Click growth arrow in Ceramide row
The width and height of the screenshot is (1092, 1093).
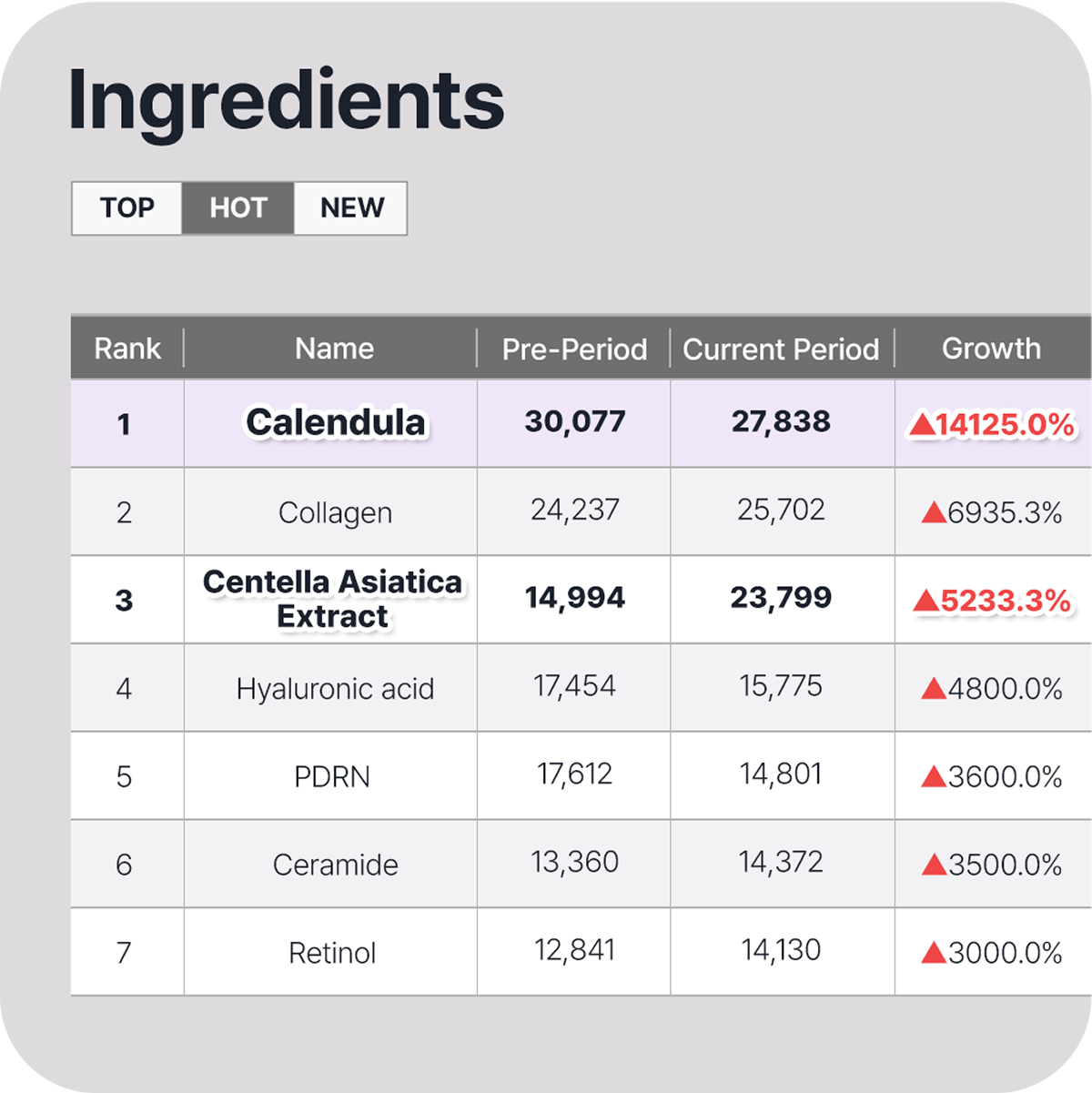coord(934,865)
